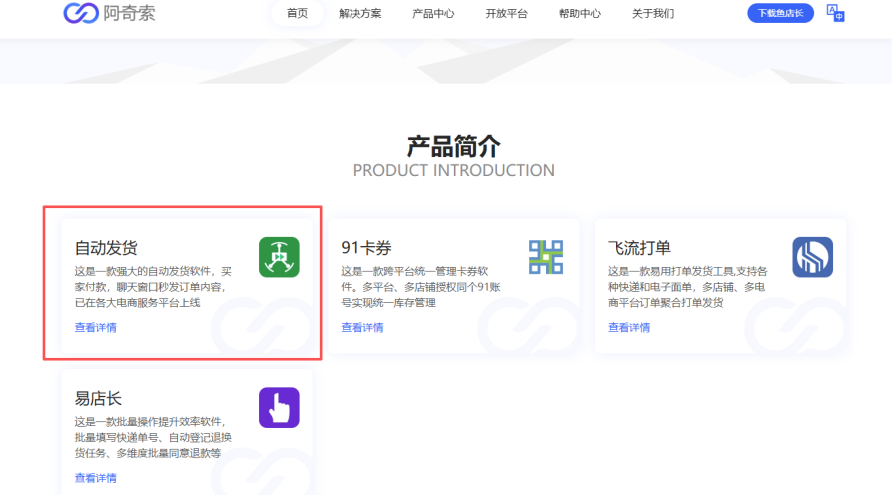Click the 阿奇索 brand name text
892x495 pixels.
[129, 13]
